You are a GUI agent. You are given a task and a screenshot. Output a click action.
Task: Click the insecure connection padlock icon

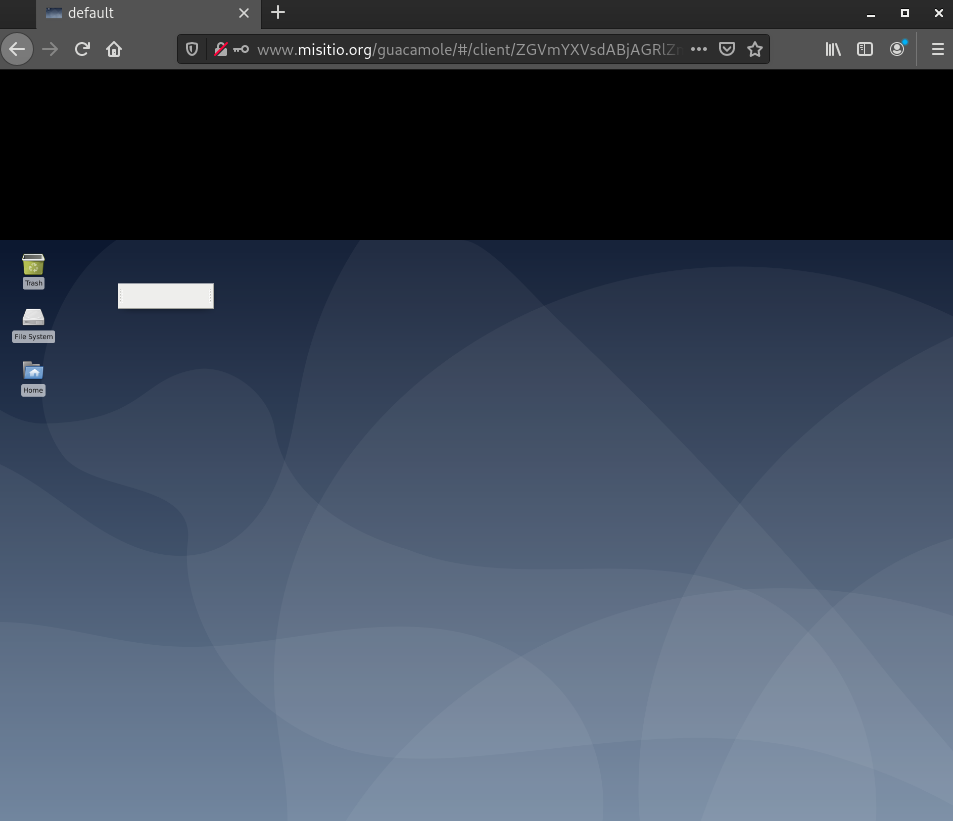coord(220,49)
